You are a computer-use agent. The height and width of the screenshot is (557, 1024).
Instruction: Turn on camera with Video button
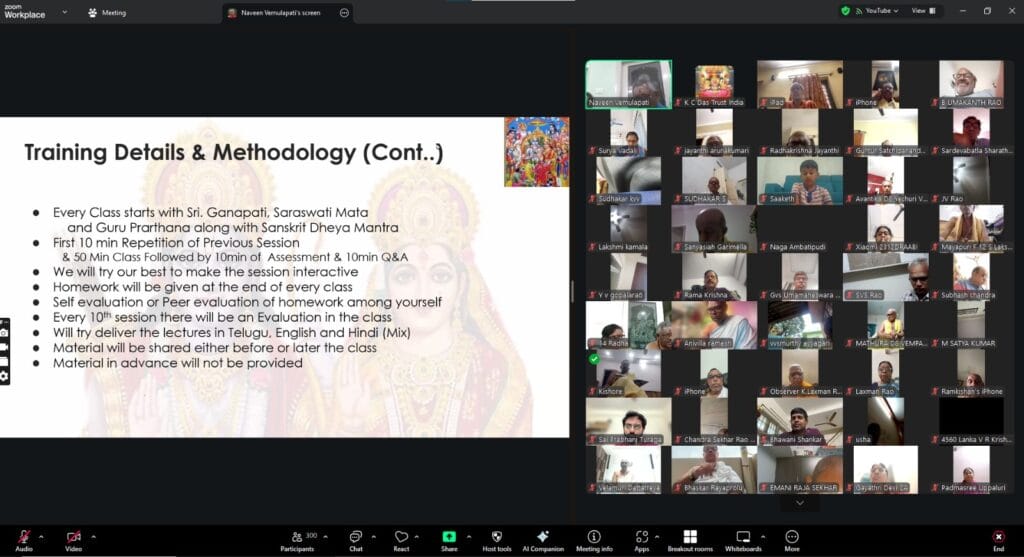[73, 538]
